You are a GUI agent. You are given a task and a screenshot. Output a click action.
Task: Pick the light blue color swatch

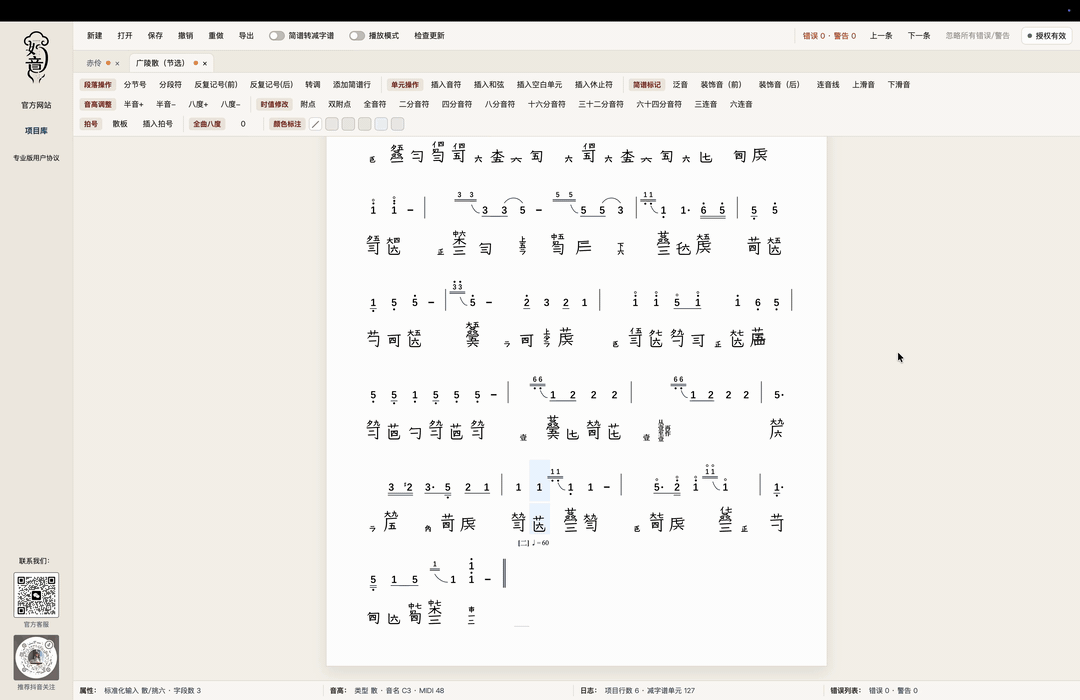pos(381,124)
